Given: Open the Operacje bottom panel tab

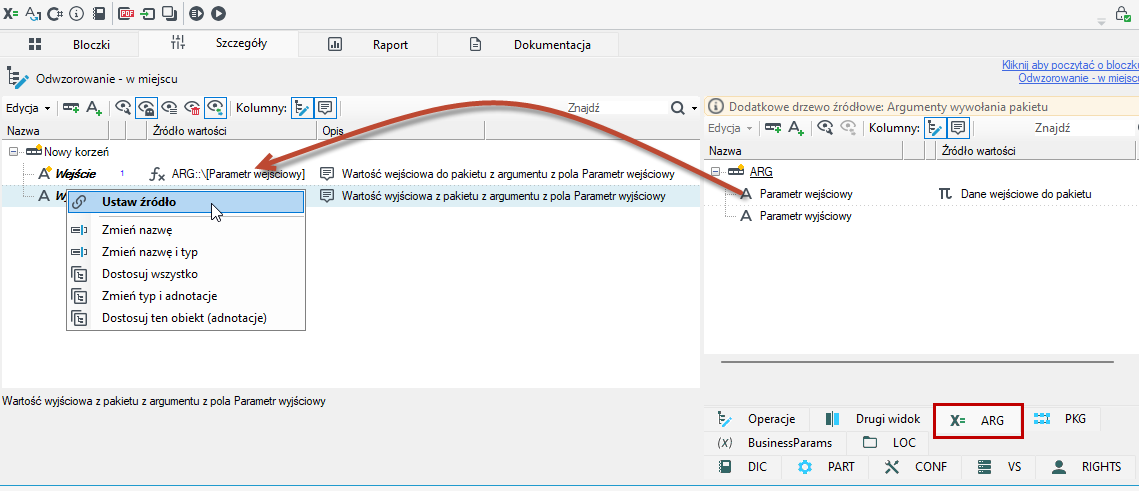Looking at the screenshot, I should (x=758, y=419).
